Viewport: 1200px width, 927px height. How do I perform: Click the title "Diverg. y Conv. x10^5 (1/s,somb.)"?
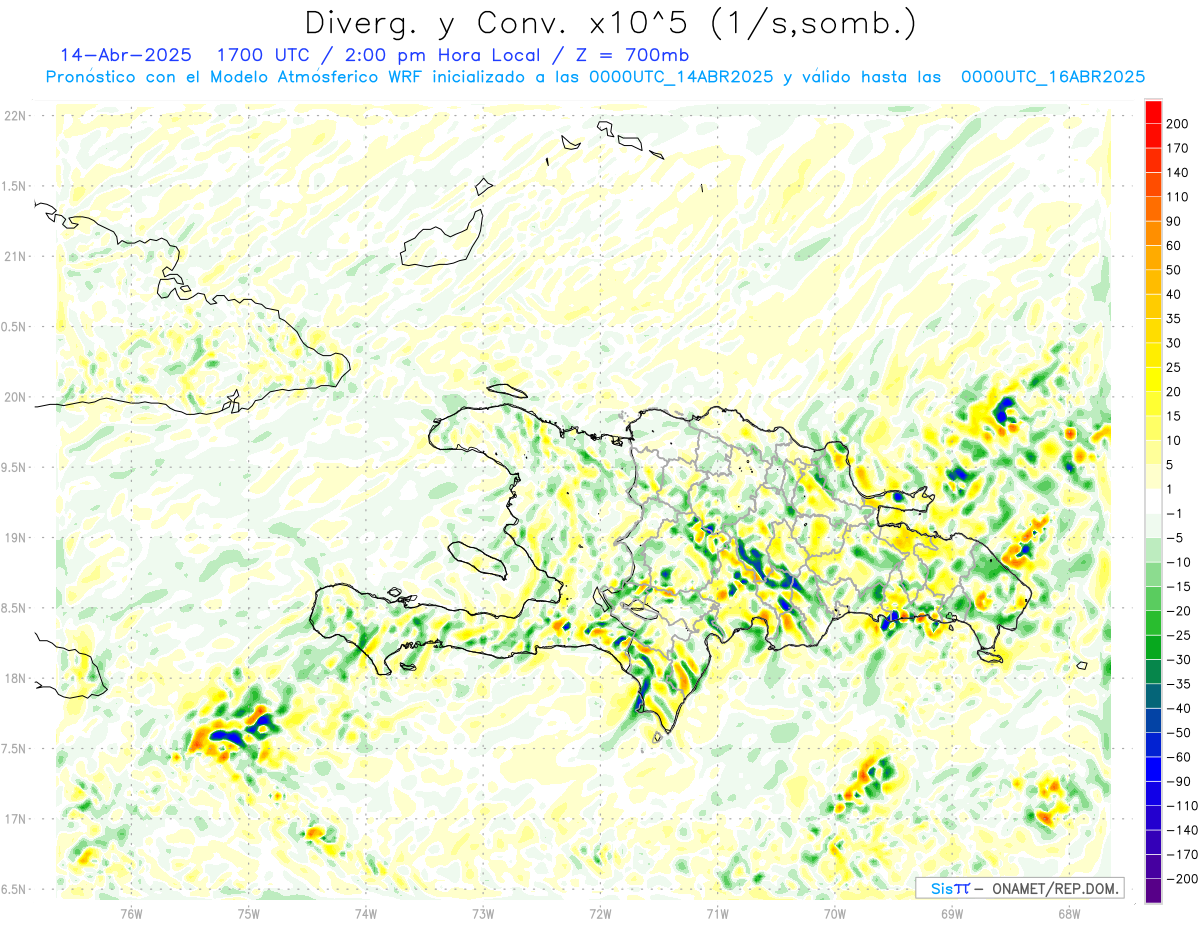(611, 23)
